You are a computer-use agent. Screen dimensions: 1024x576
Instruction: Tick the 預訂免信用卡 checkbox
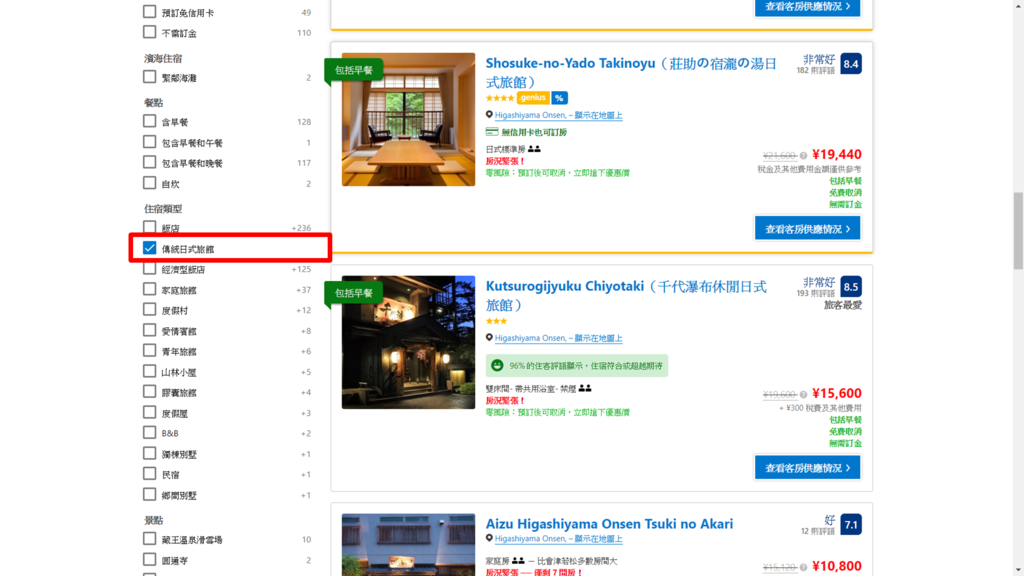click(x=150, y=12)
